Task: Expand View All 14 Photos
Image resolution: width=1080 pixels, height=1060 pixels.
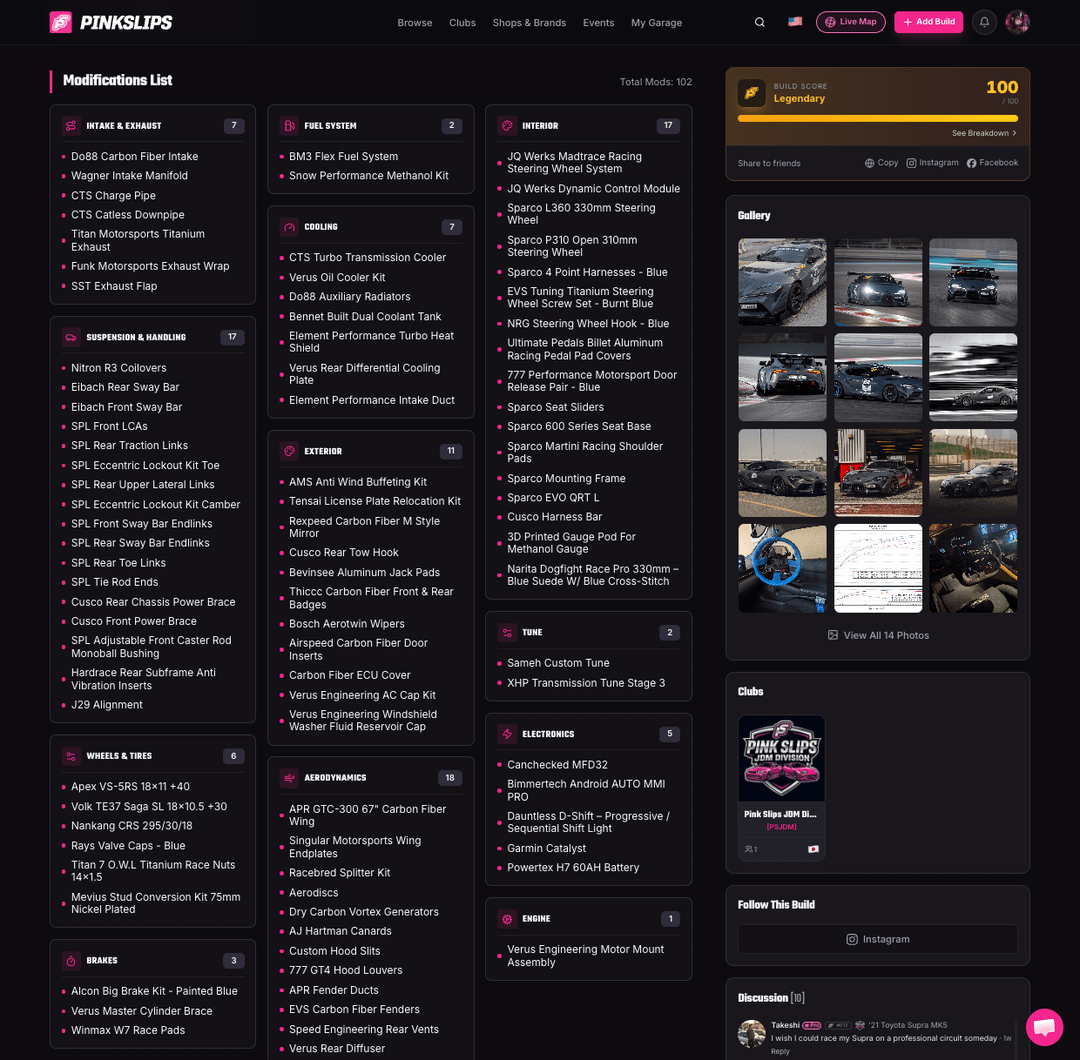Action: [x=878, y=635]
